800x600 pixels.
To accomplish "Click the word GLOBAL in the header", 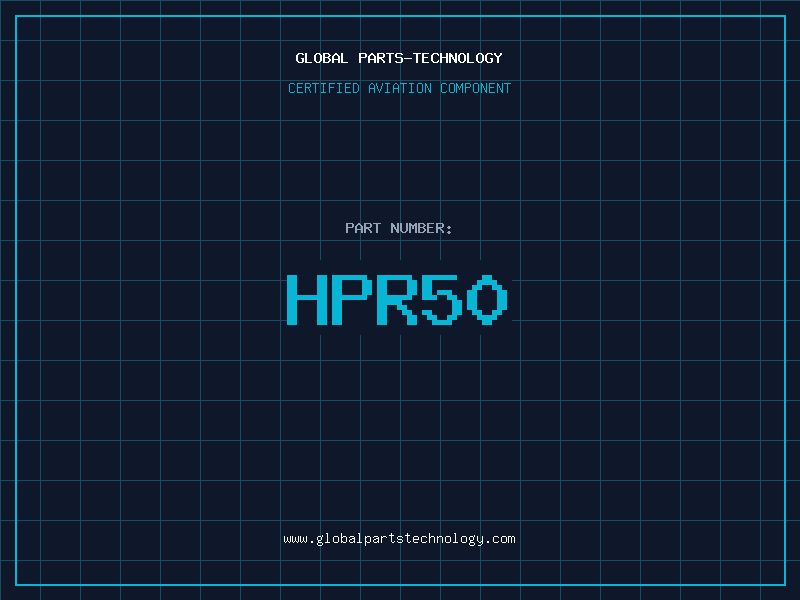I will point(319,59).
